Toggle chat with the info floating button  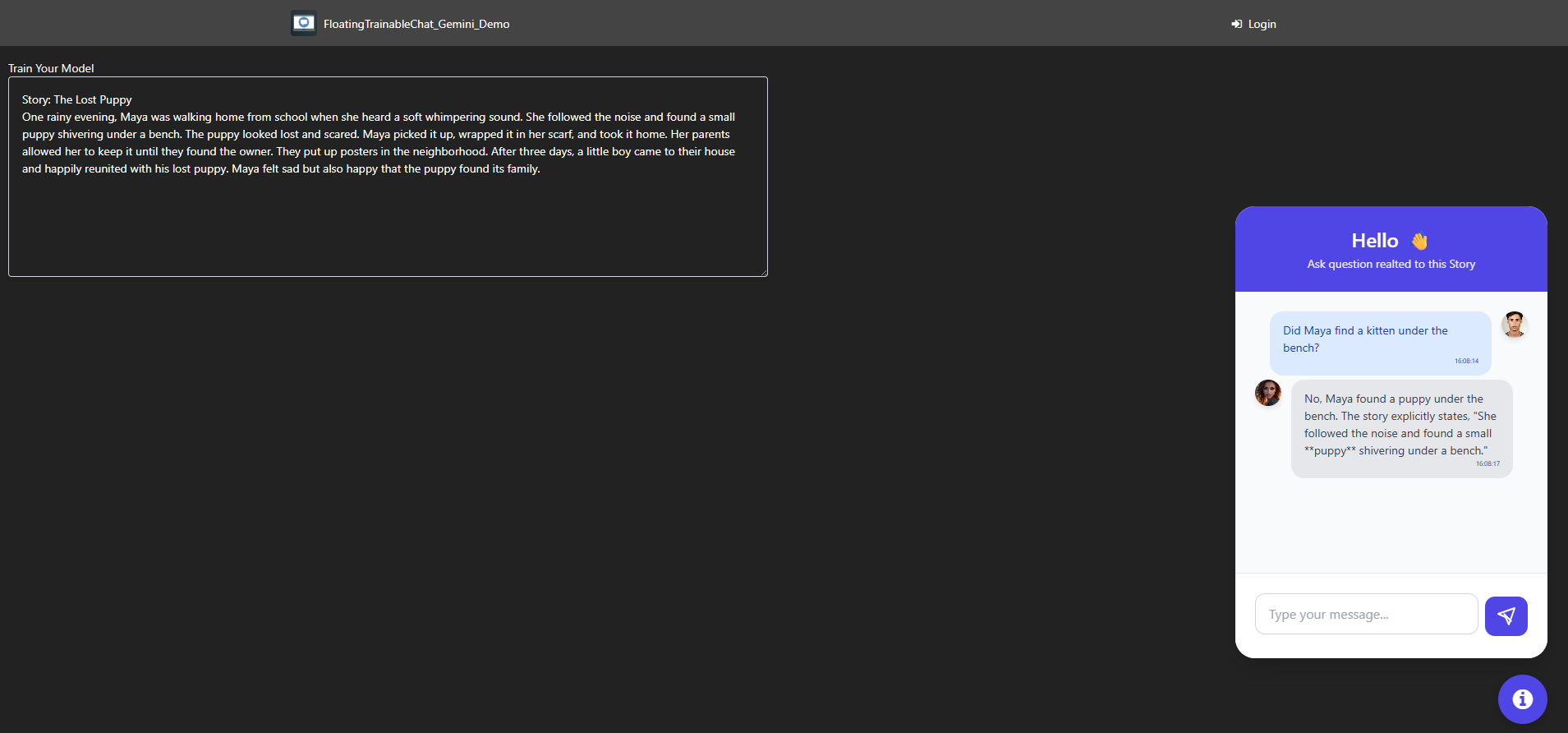1522,699
